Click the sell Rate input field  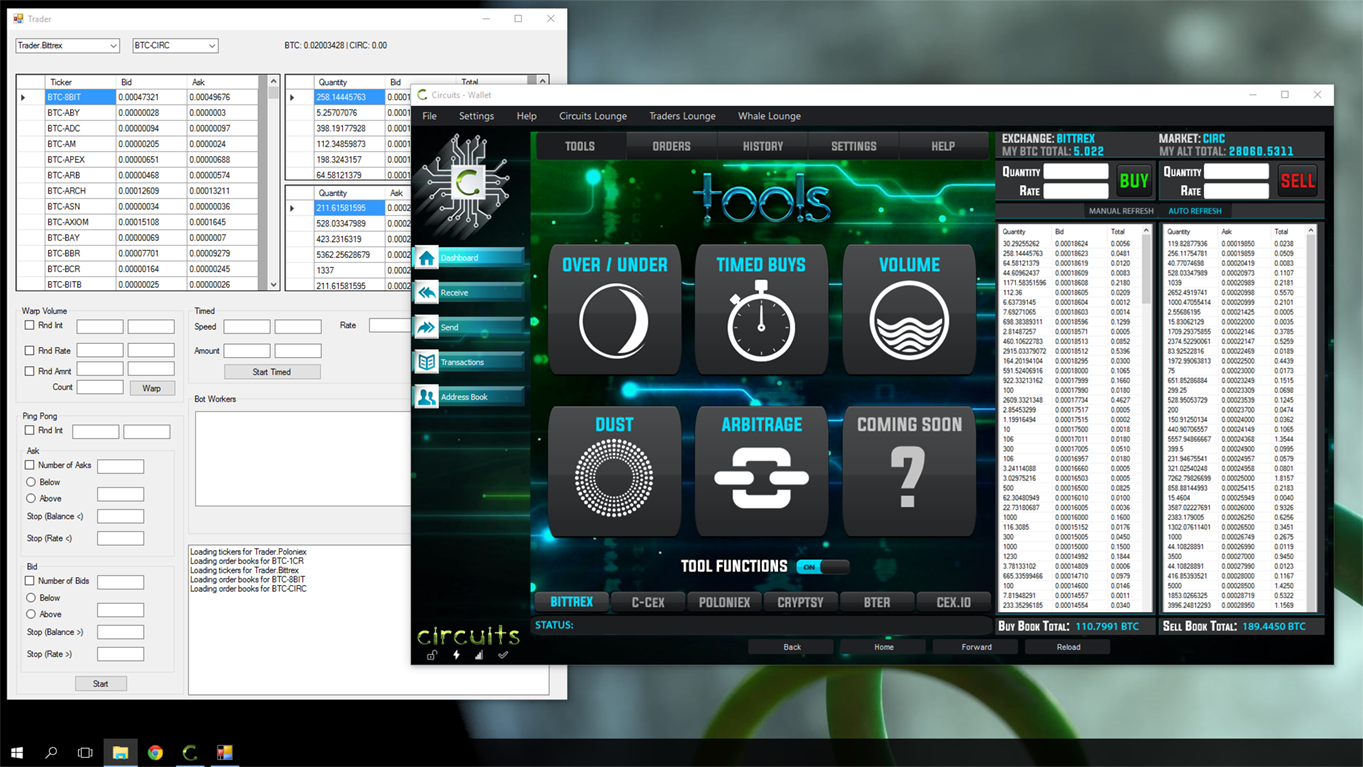[x=1236, y=190]
